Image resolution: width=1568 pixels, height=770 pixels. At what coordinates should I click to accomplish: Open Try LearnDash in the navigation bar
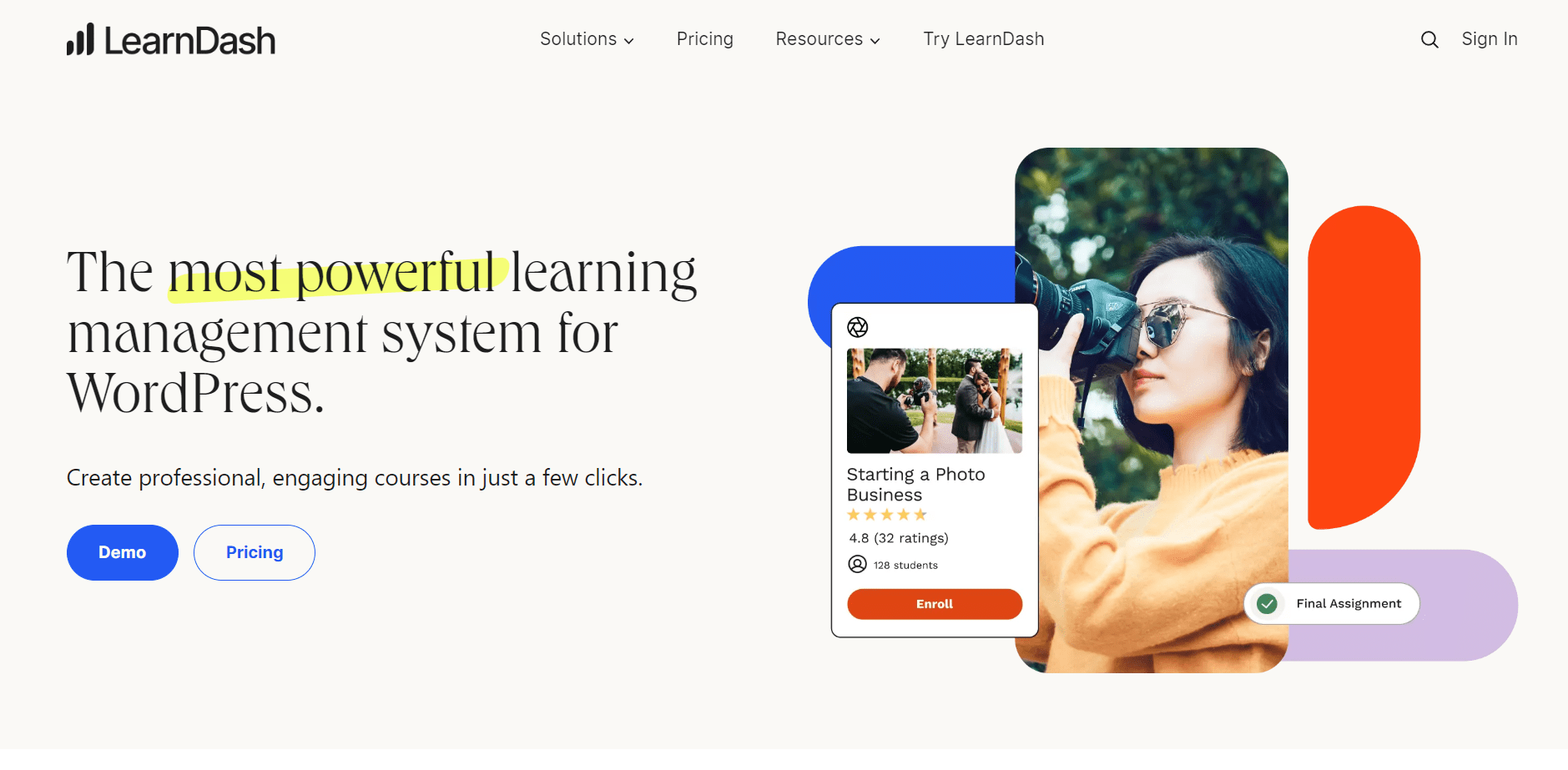pos(983,39)
